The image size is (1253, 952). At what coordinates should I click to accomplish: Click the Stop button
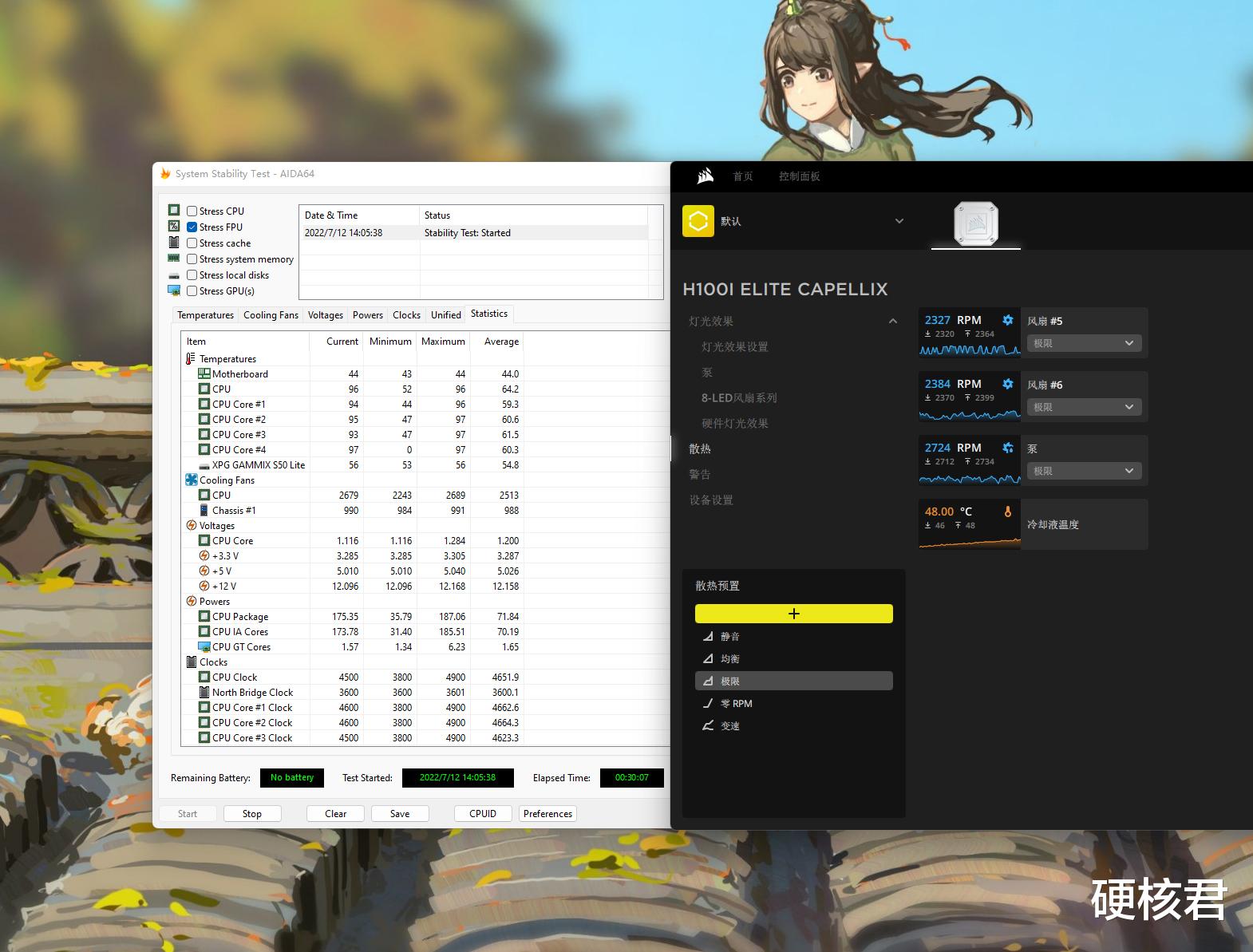[252, 813]
